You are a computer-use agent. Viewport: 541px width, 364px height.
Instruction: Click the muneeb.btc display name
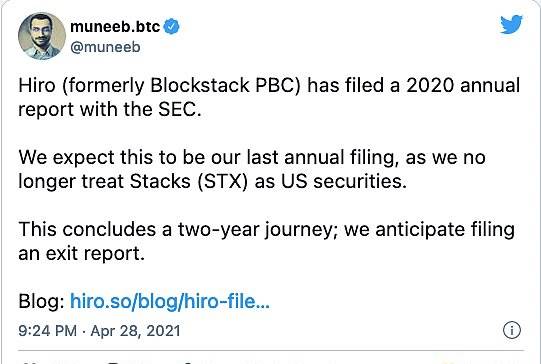coord(115,27)
